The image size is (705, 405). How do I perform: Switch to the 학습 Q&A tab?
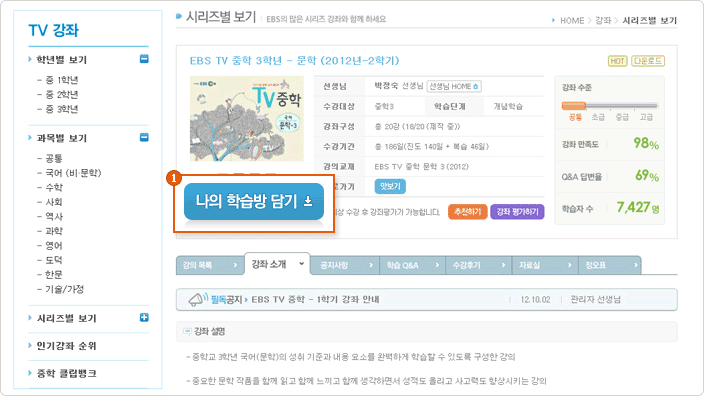pyautogui.click(x=412, y=265)
